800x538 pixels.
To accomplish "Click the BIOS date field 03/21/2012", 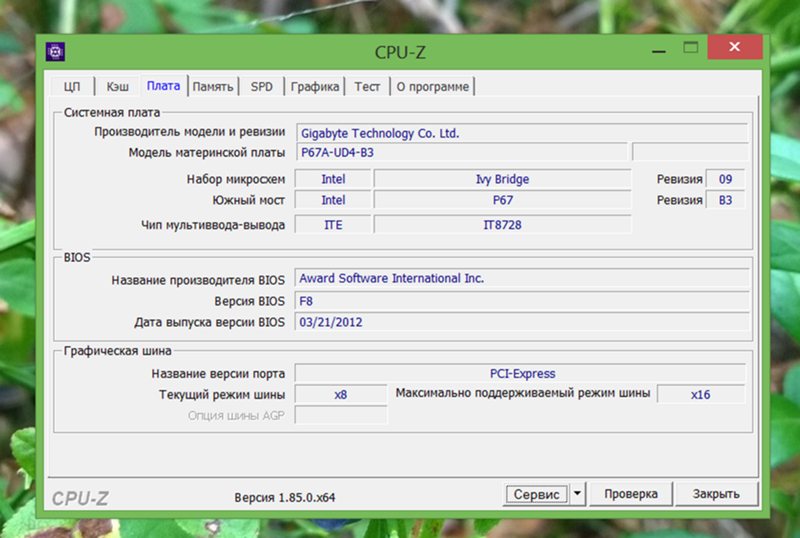I will click(521, 322).
